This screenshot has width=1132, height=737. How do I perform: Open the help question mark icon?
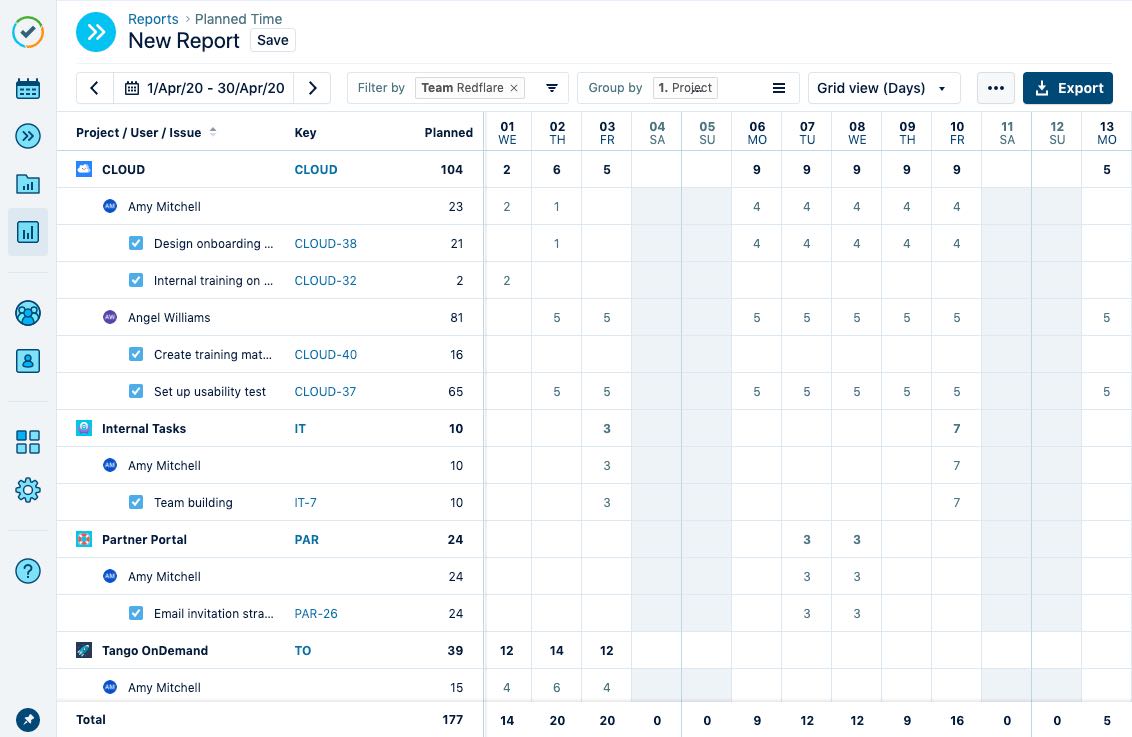[28, 571]
